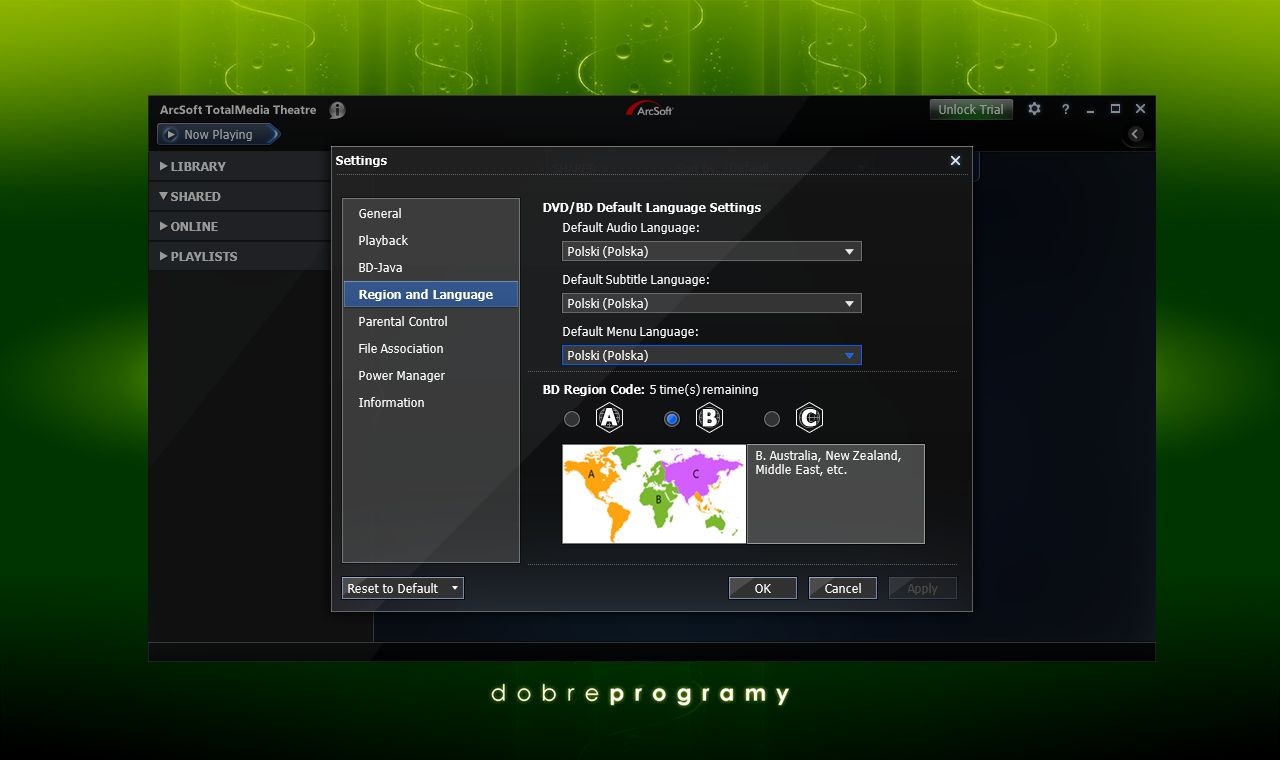Image resolution: width=1280 pixels, height=760 pixels.
Task: Select BD region code C radio button
Action: pyautogui.click(x=772, y=419)
